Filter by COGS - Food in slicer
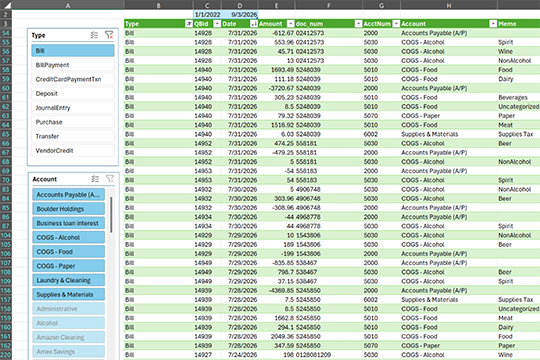This screenshot has height=360, width=540. tap(69, 252)
